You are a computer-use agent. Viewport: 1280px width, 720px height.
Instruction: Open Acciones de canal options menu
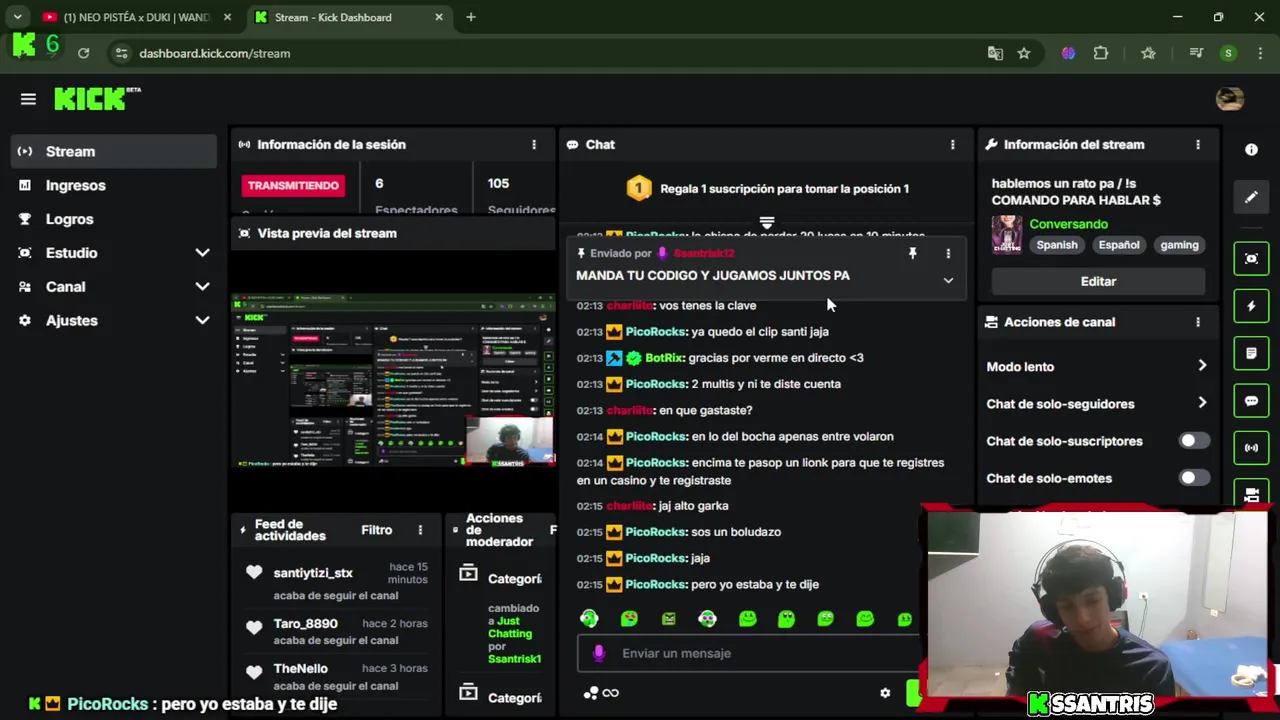click(1198, 322)
